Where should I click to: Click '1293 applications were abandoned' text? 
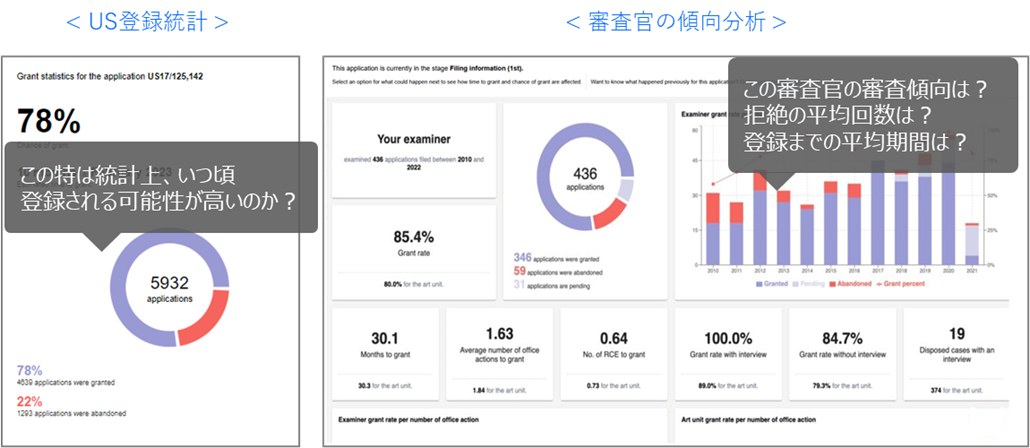72,414
